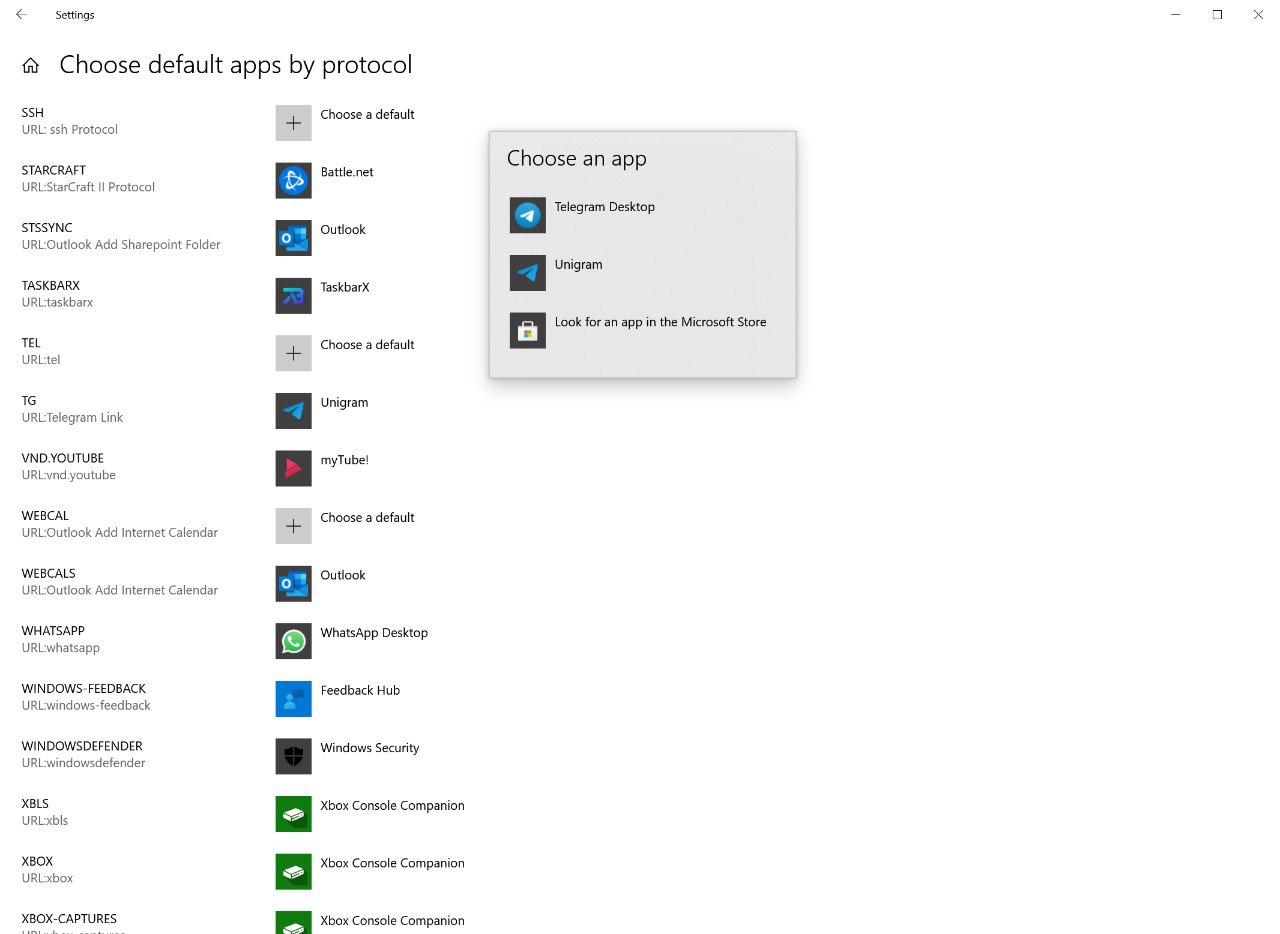Change the WhatsApp Desktop default
This screenshot has height=934, width=1280.
point(374,633)
